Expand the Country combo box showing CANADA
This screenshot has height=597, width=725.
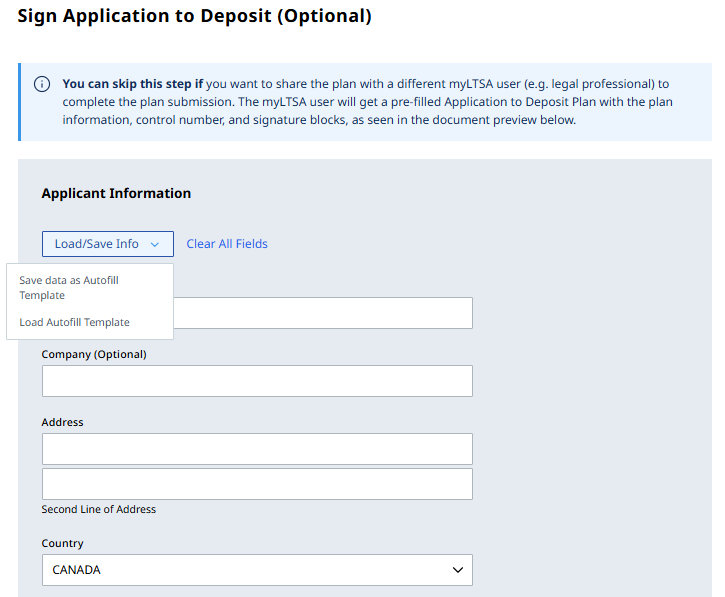[257, 570]
